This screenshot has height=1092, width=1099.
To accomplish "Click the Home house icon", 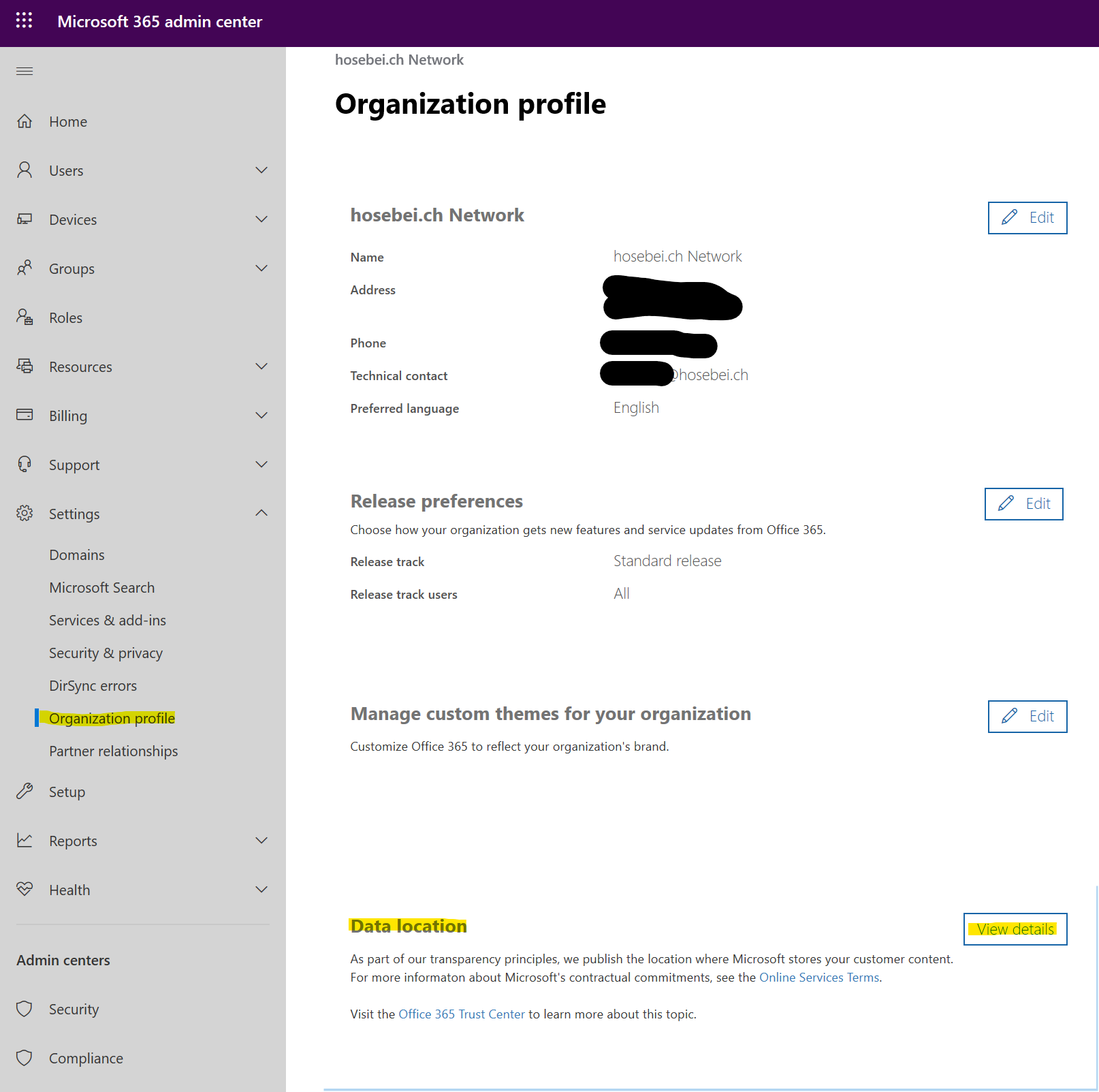I will coord(25,121).
